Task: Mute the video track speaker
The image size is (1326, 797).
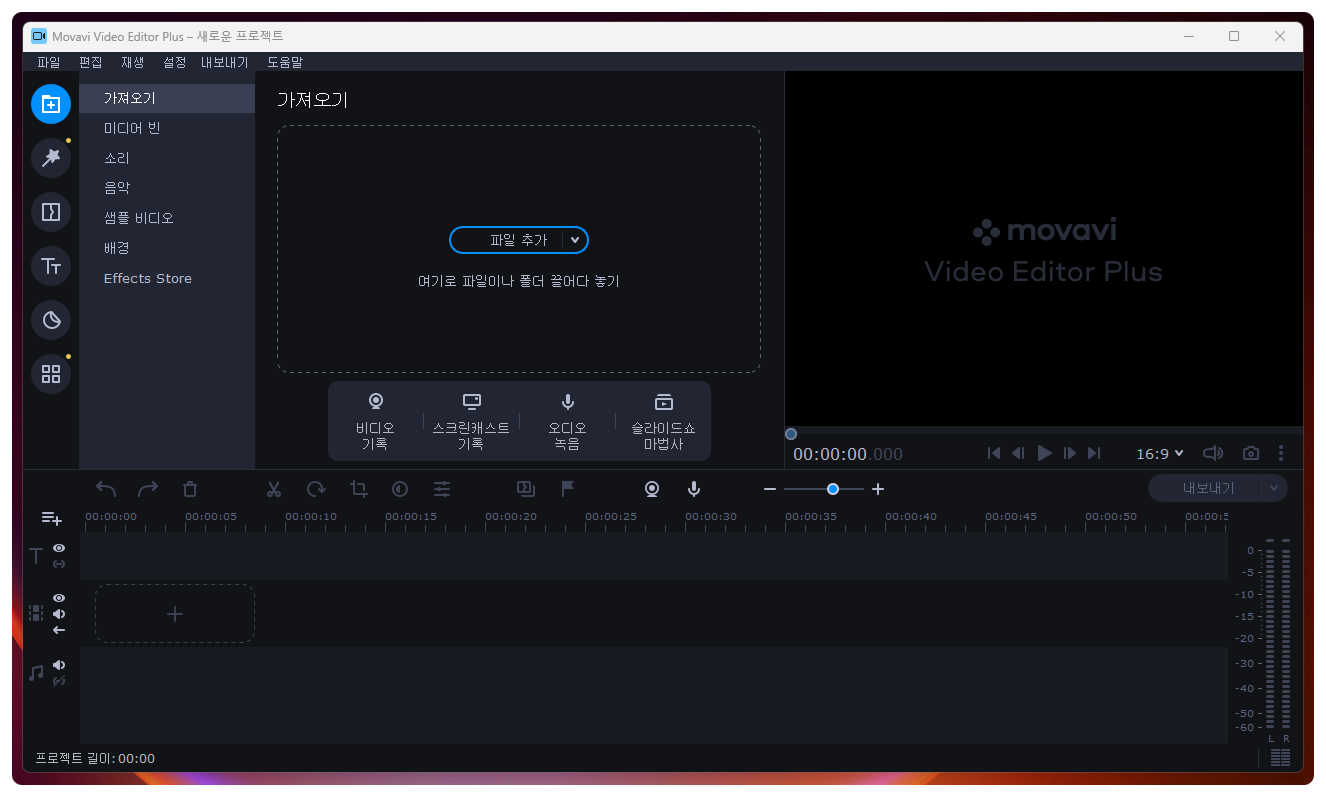Action: click(x=59, y=614)
